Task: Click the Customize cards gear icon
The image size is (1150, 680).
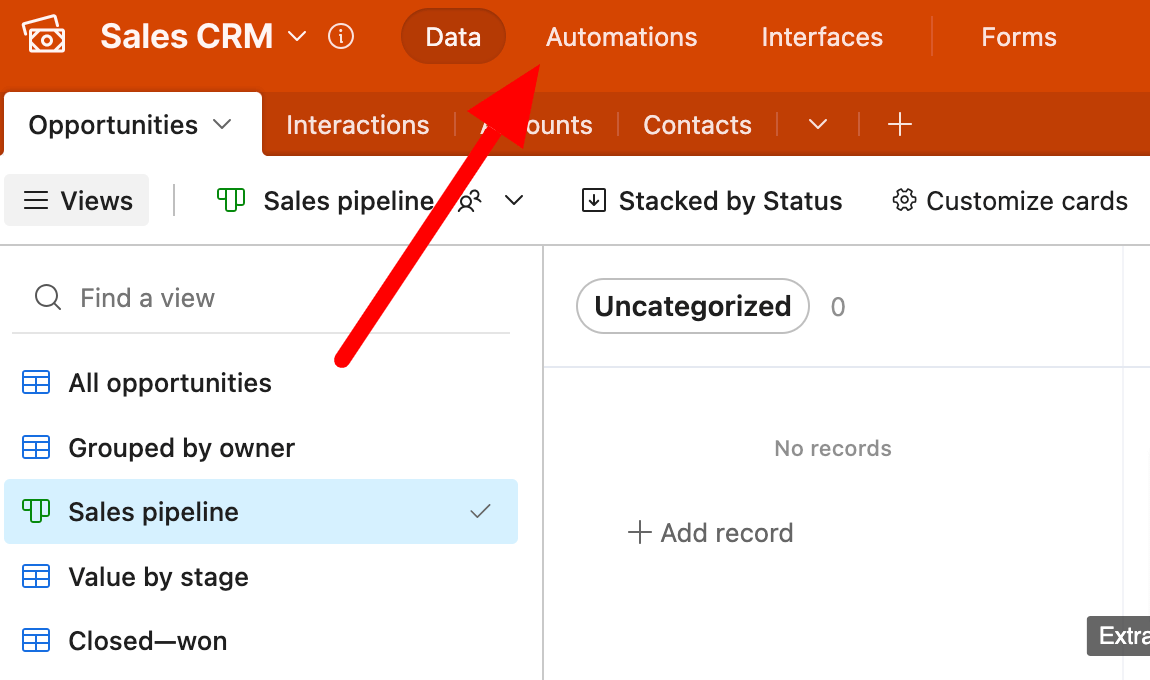Action: point(904,200)
